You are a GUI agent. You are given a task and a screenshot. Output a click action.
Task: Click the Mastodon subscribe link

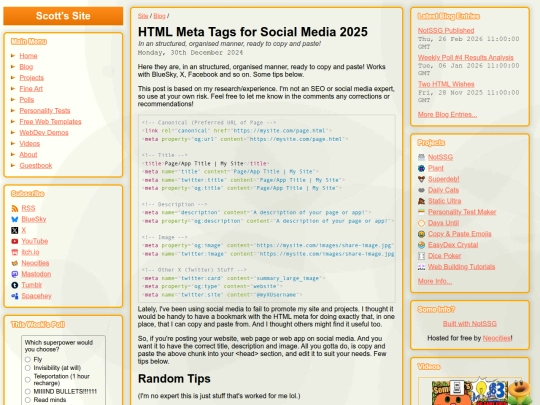(36, 274)
